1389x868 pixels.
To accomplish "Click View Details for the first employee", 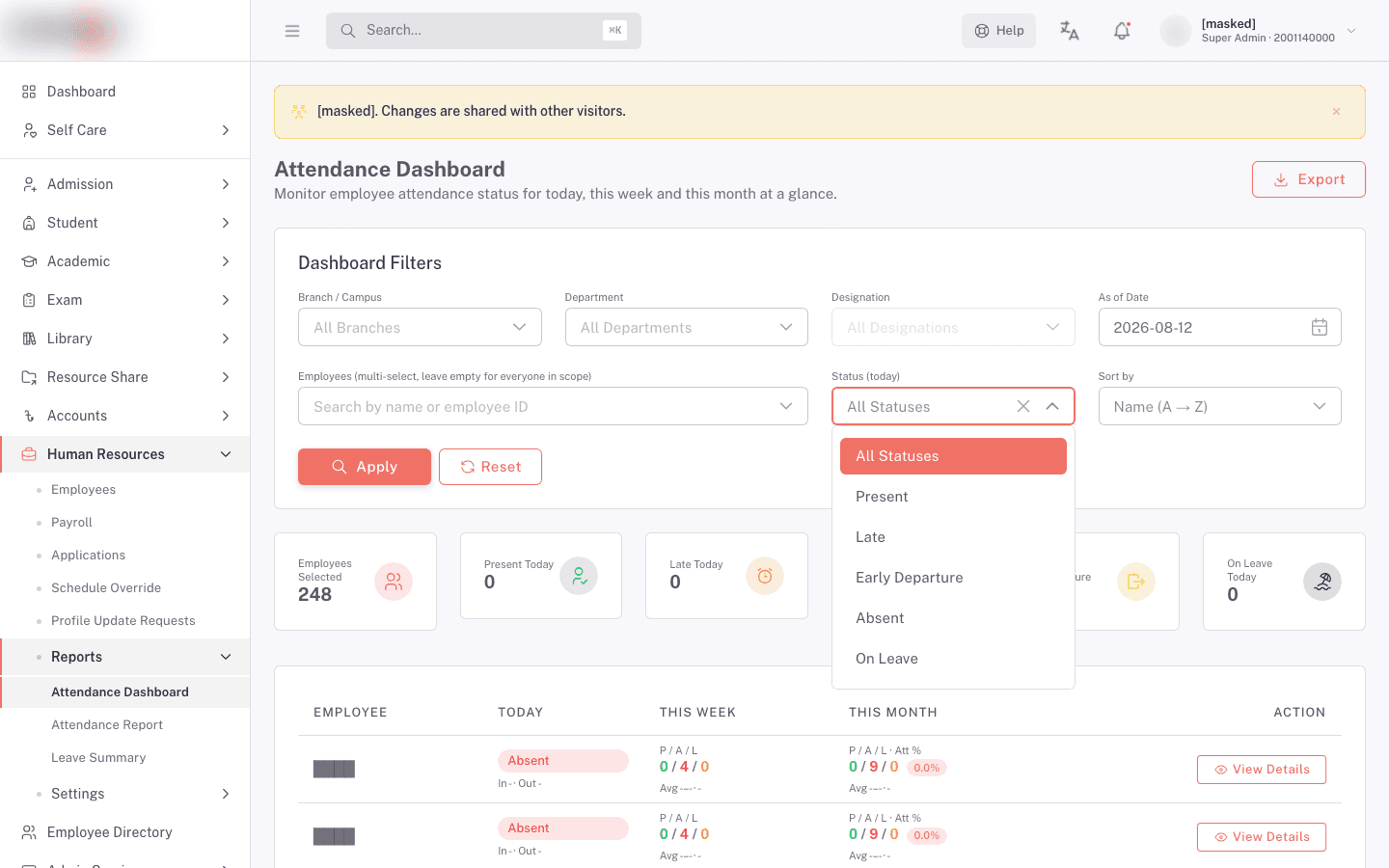I will coord(1261,770).
